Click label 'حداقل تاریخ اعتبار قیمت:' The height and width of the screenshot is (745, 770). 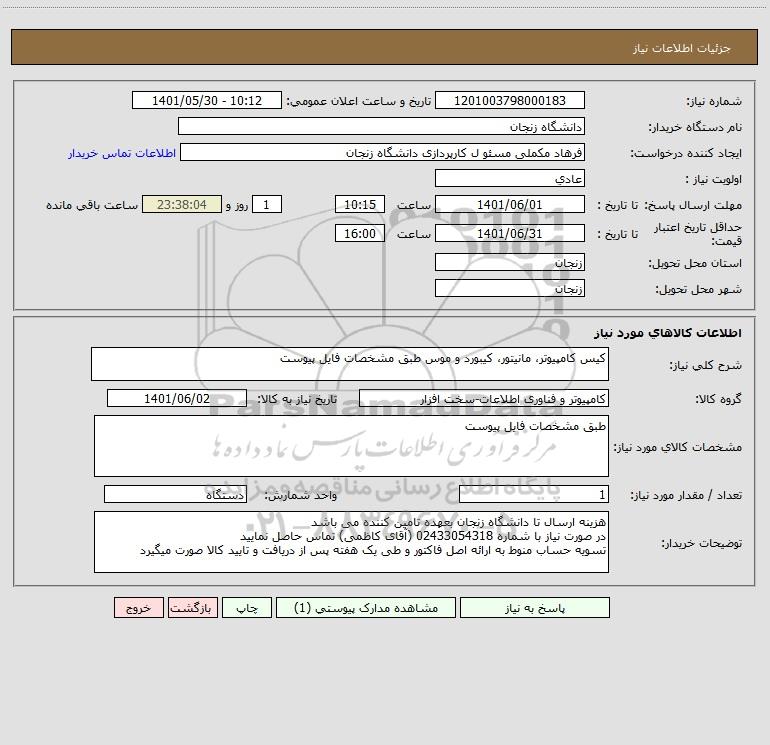click(x=698, y=234)
